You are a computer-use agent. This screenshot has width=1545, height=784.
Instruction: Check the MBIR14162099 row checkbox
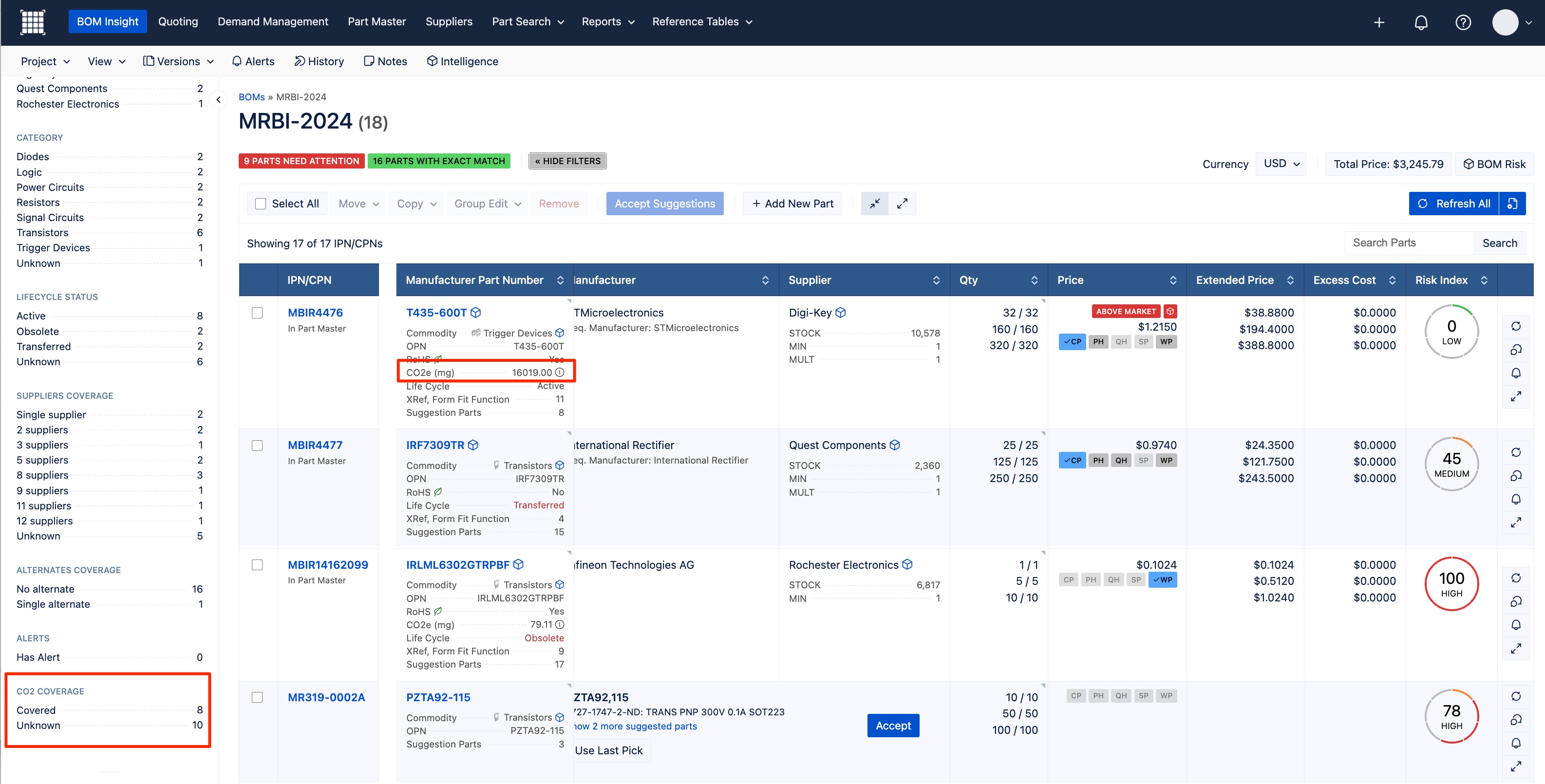(x=257, y=565)
